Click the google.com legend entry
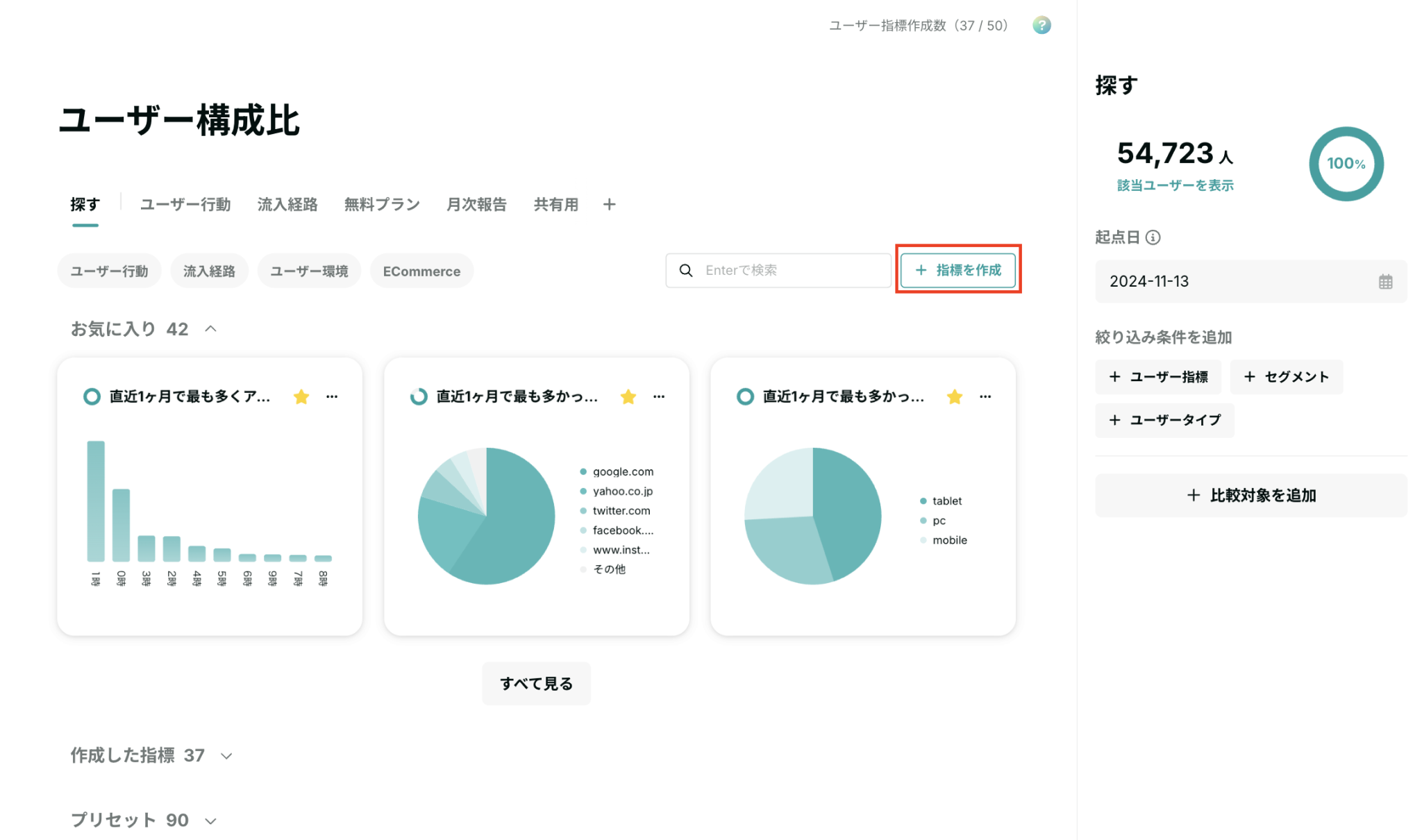 617,472
